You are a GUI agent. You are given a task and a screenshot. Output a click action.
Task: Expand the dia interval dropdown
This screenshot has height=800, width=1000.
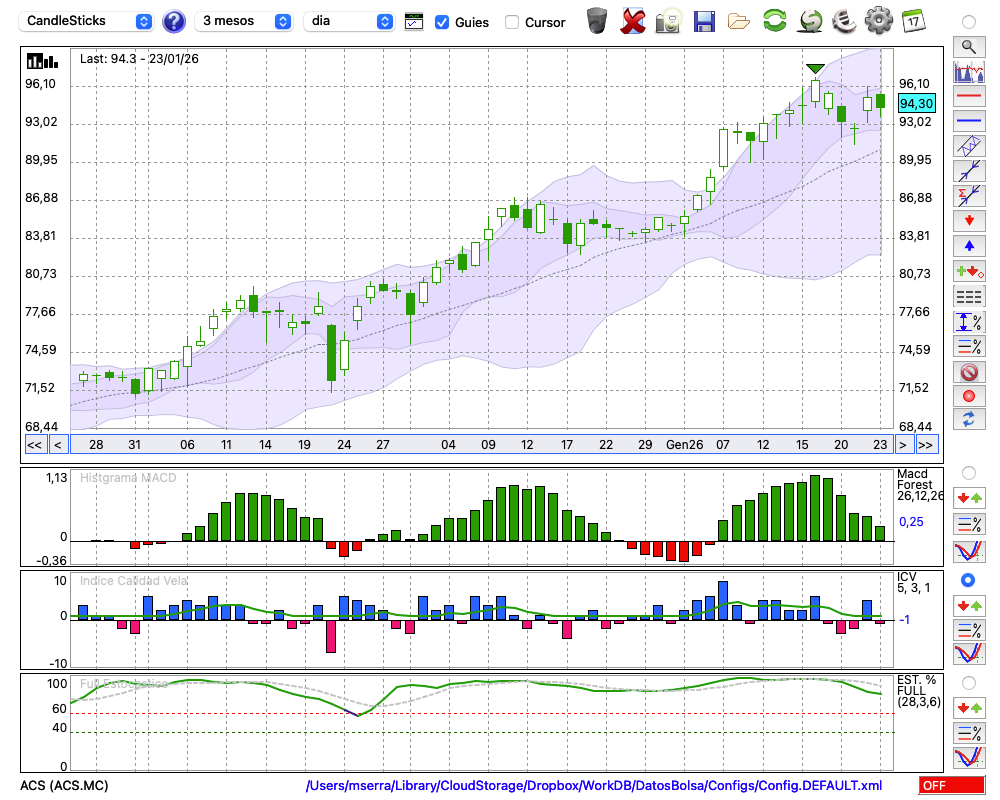coord(349,21)
